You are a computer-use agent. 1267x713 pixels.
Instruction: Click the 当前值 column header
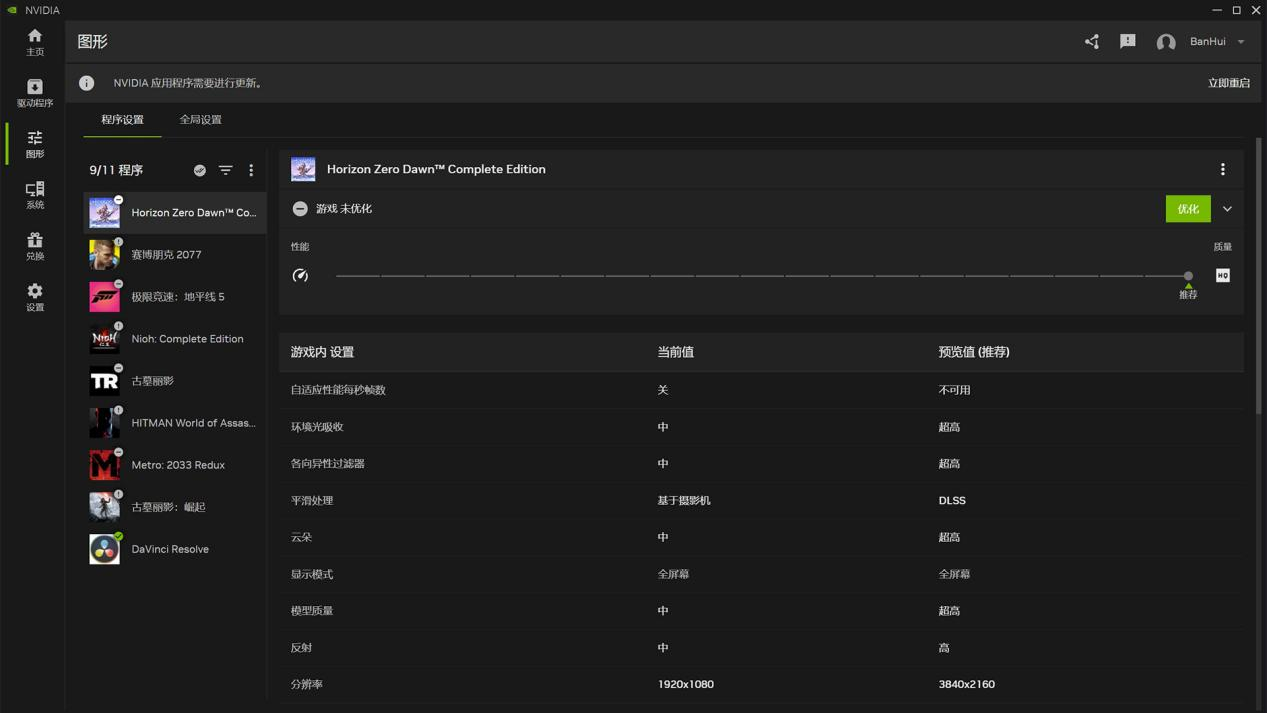coord(676,353)
